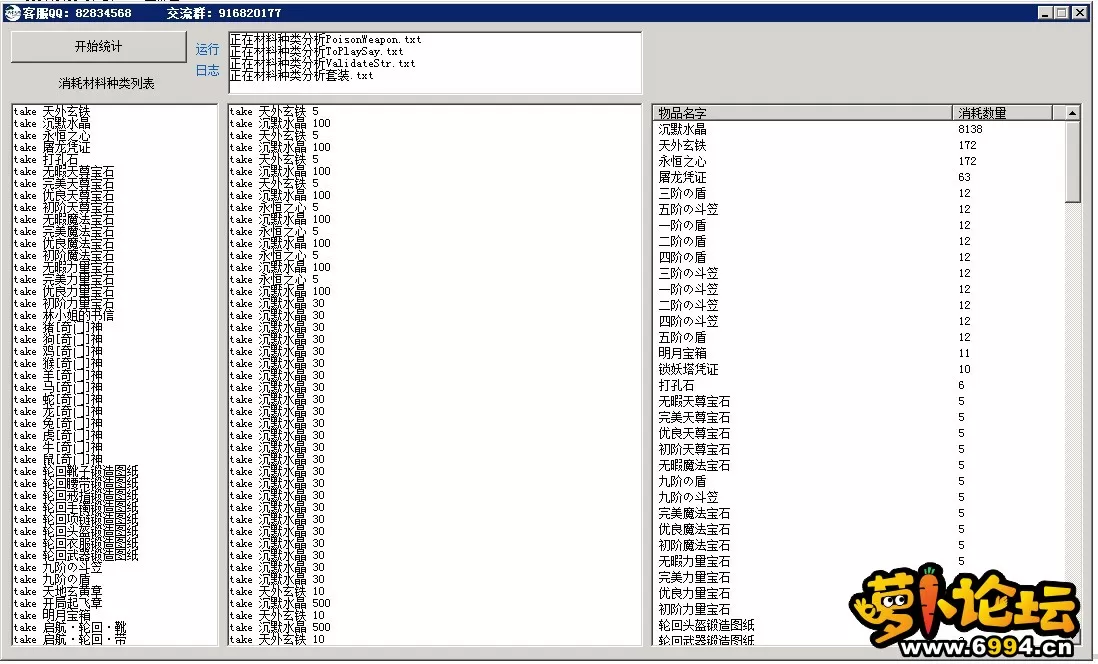This screenshot has width=1098, height=664.
Task: Click 沉默水晶 row in results table
Action: 859,130
